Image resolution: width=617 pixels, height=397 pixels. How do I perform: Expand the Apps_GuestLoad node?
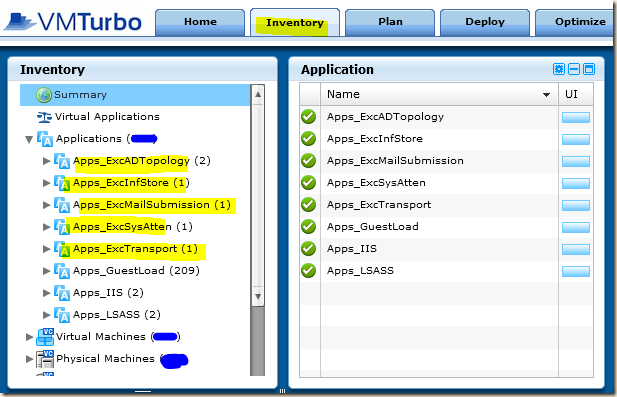46,271
